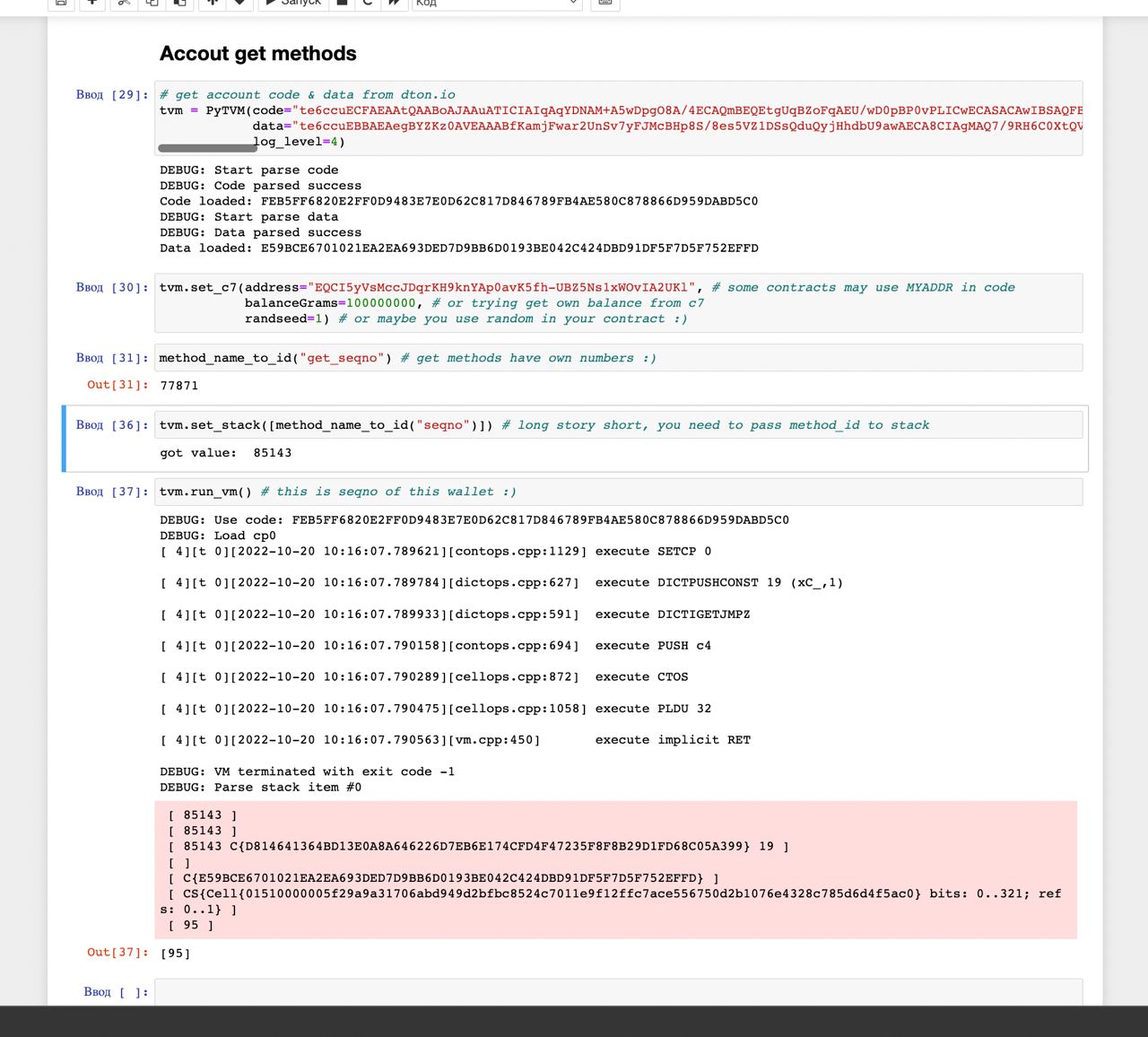1148x1037 pixels.
Task: Click the 'Accout get methods' heading
Action: pos(258,54)
